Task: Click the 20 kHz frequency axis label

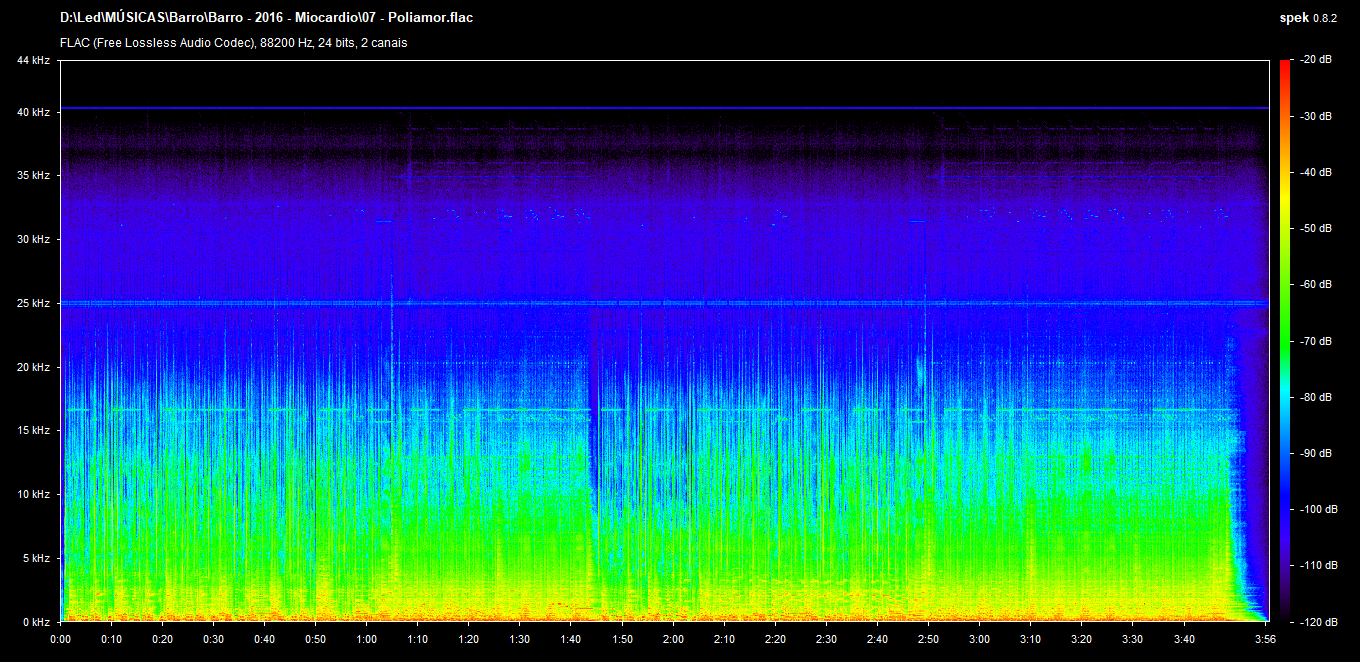Action: coord(34,367)
